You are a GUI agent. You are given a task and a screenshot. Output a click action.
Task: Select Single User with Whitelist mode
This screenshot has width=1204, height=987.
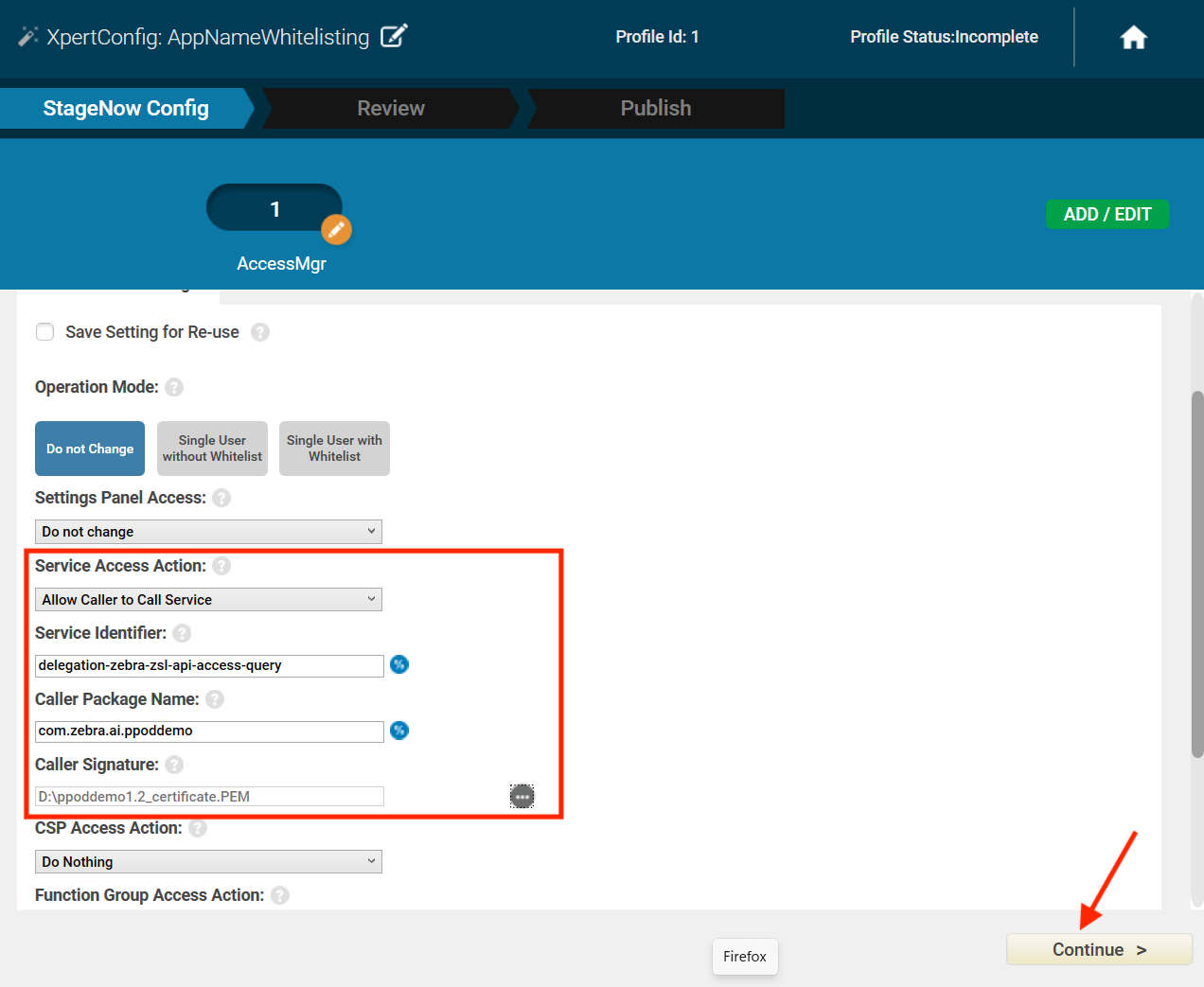(x=334, y=449)
